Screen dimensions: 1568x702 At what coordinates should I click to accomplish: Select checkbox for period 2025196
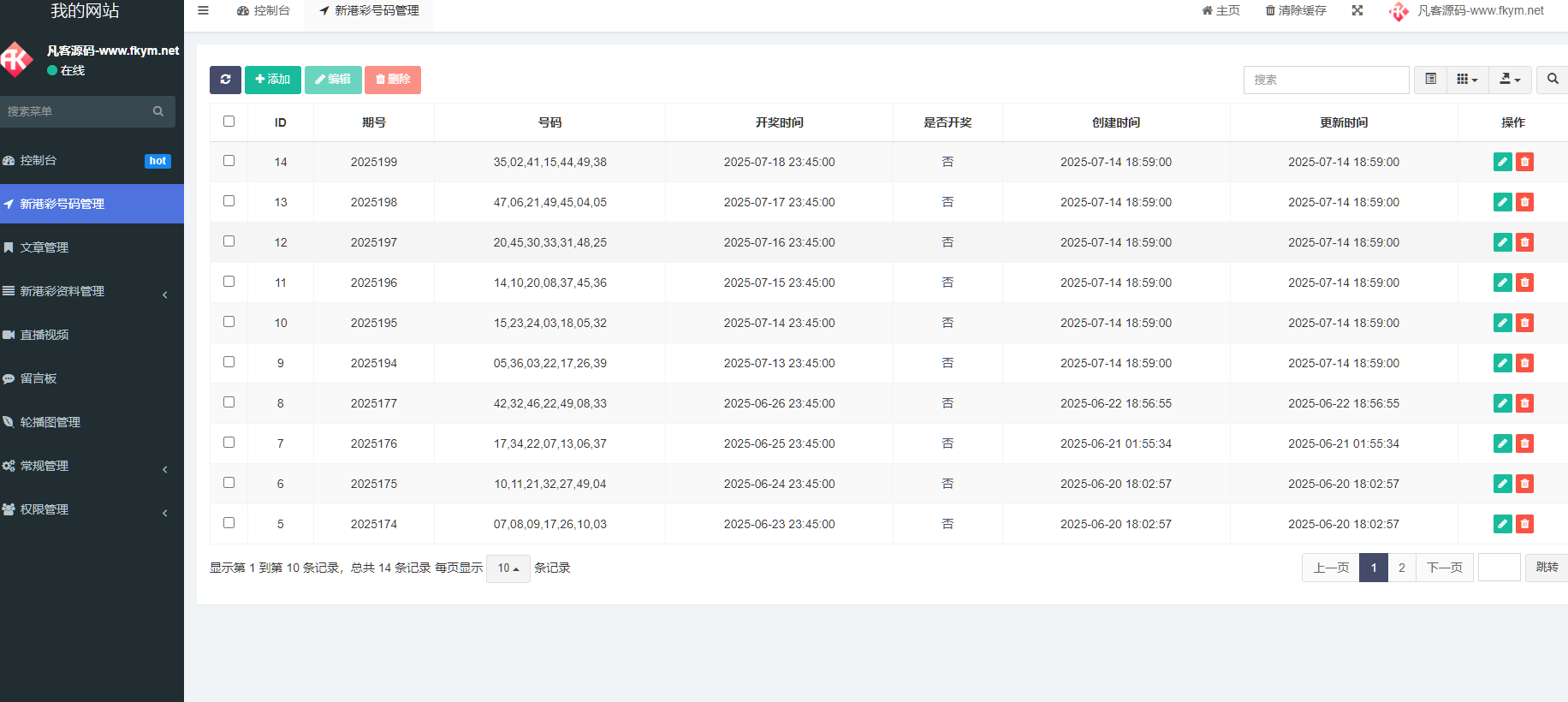pos(229,282)
